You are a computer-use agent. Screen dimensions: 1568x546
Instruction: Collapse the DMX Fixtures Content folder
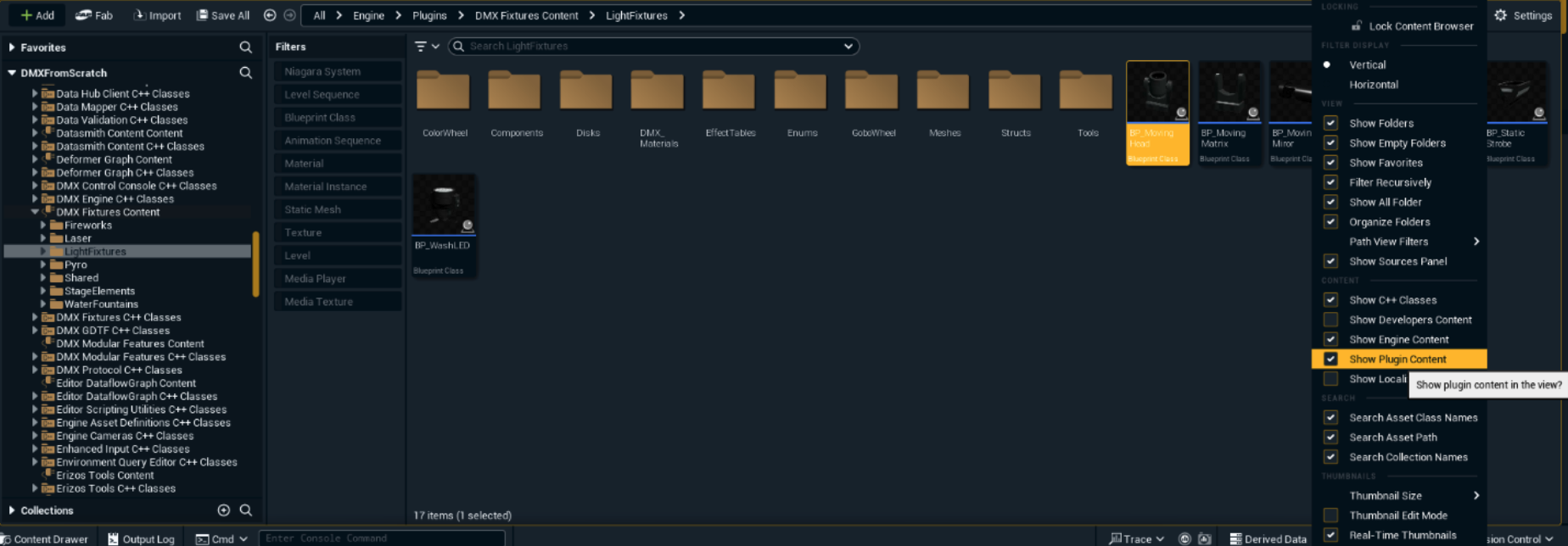[x=35, y=212]
